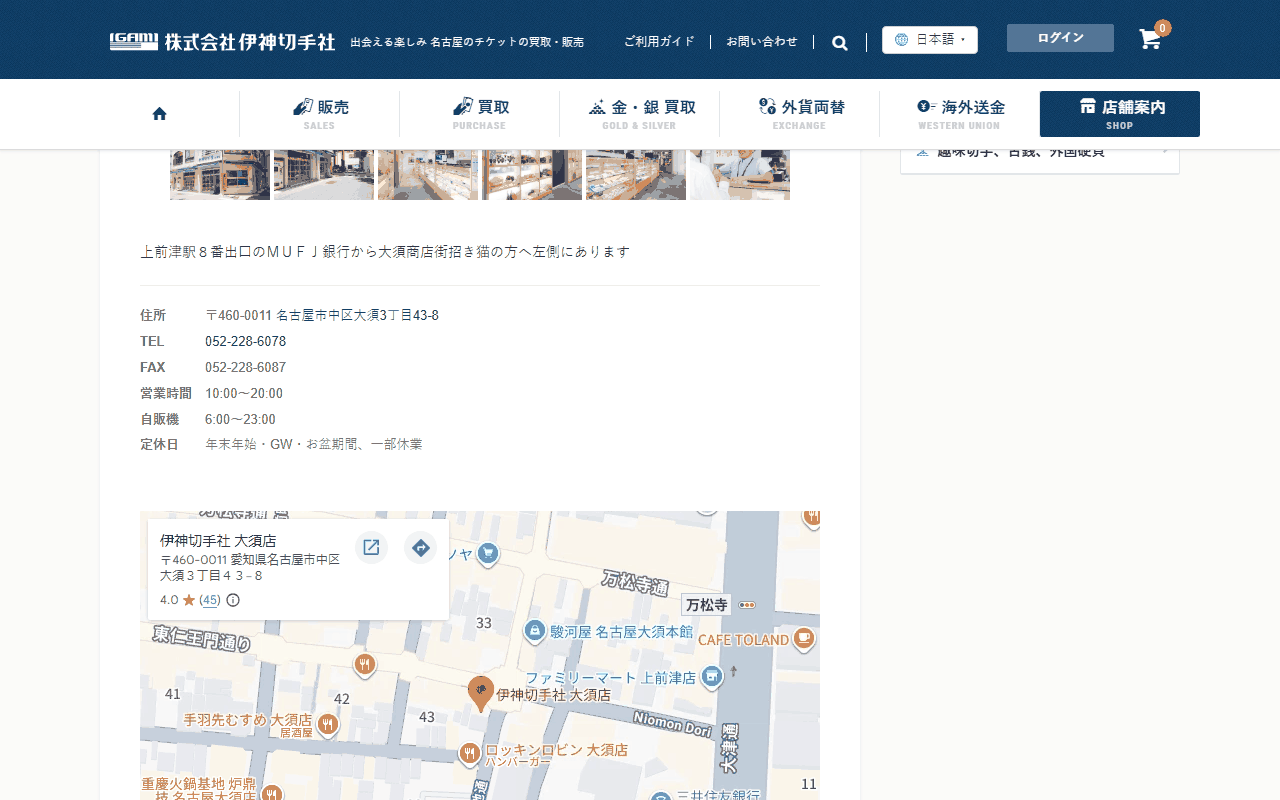
Task: Click the rating info icon on map card
Action: tap(233, 600)
